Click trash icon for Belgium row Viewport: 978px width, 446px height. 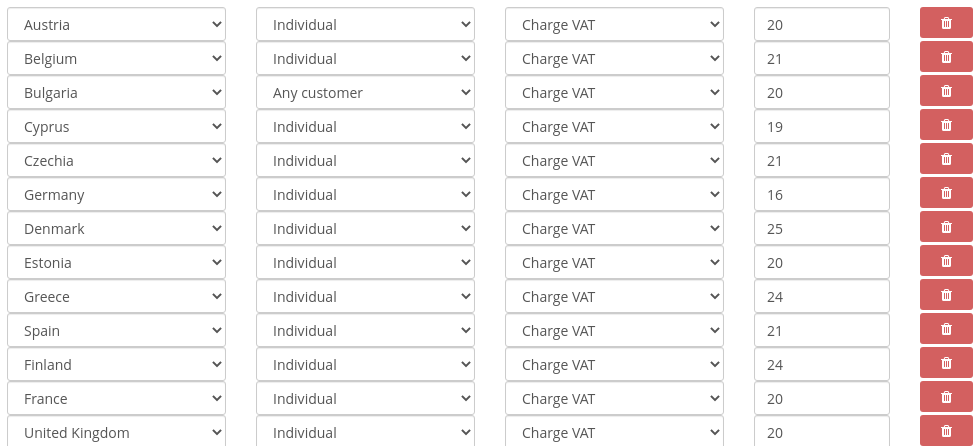[x=946, y=58]
